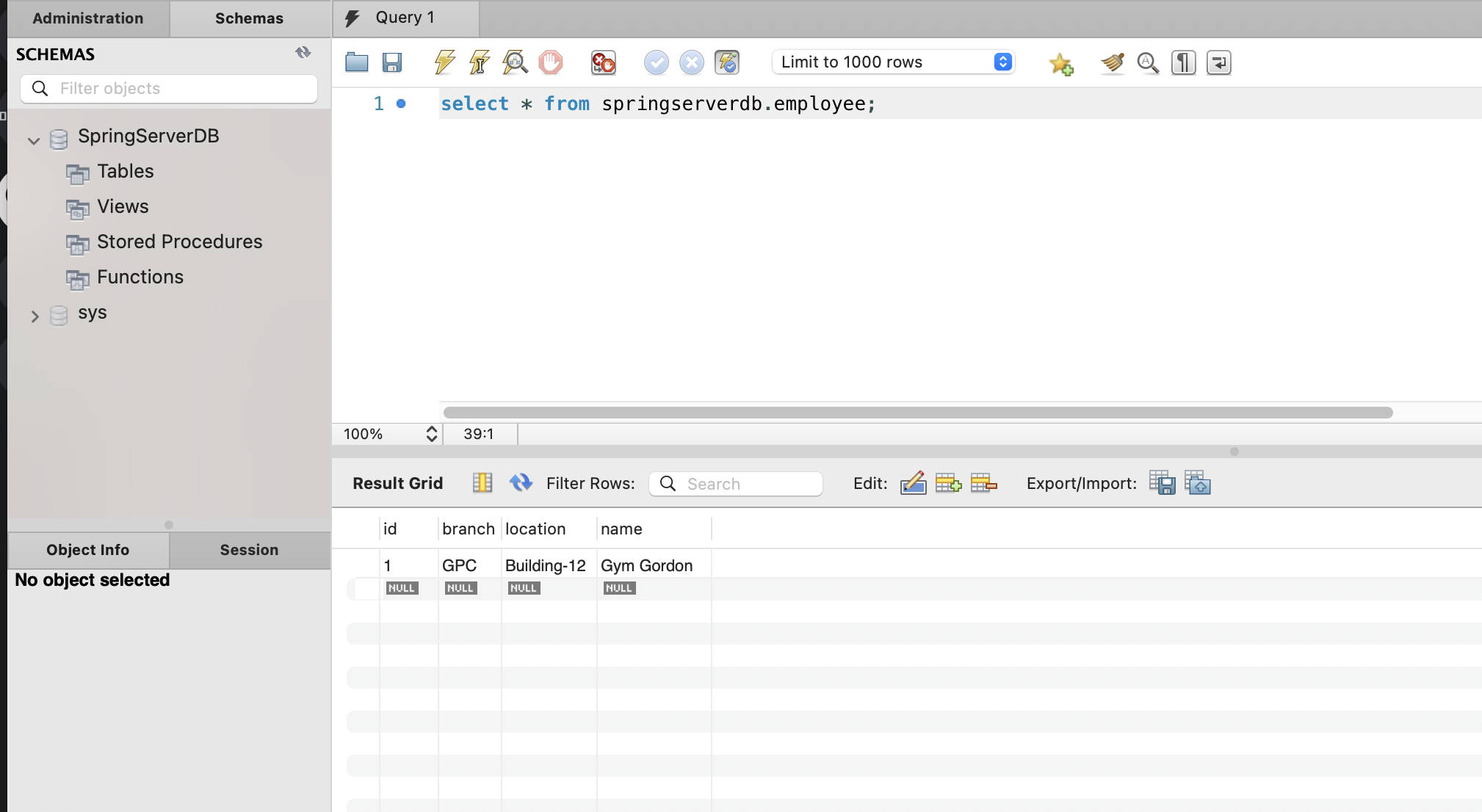This screenshot has height=812, width=1482.
Task: Adjust editor zoom 100% stepper
Action: (432, 434)
